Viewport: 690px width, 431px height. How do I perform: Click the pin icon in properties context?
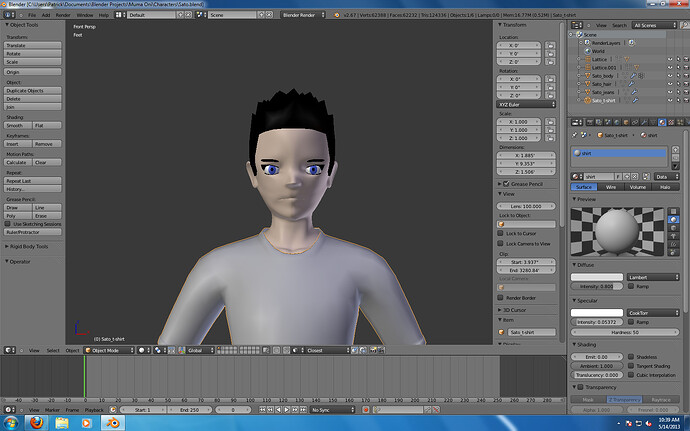[575, 135]
